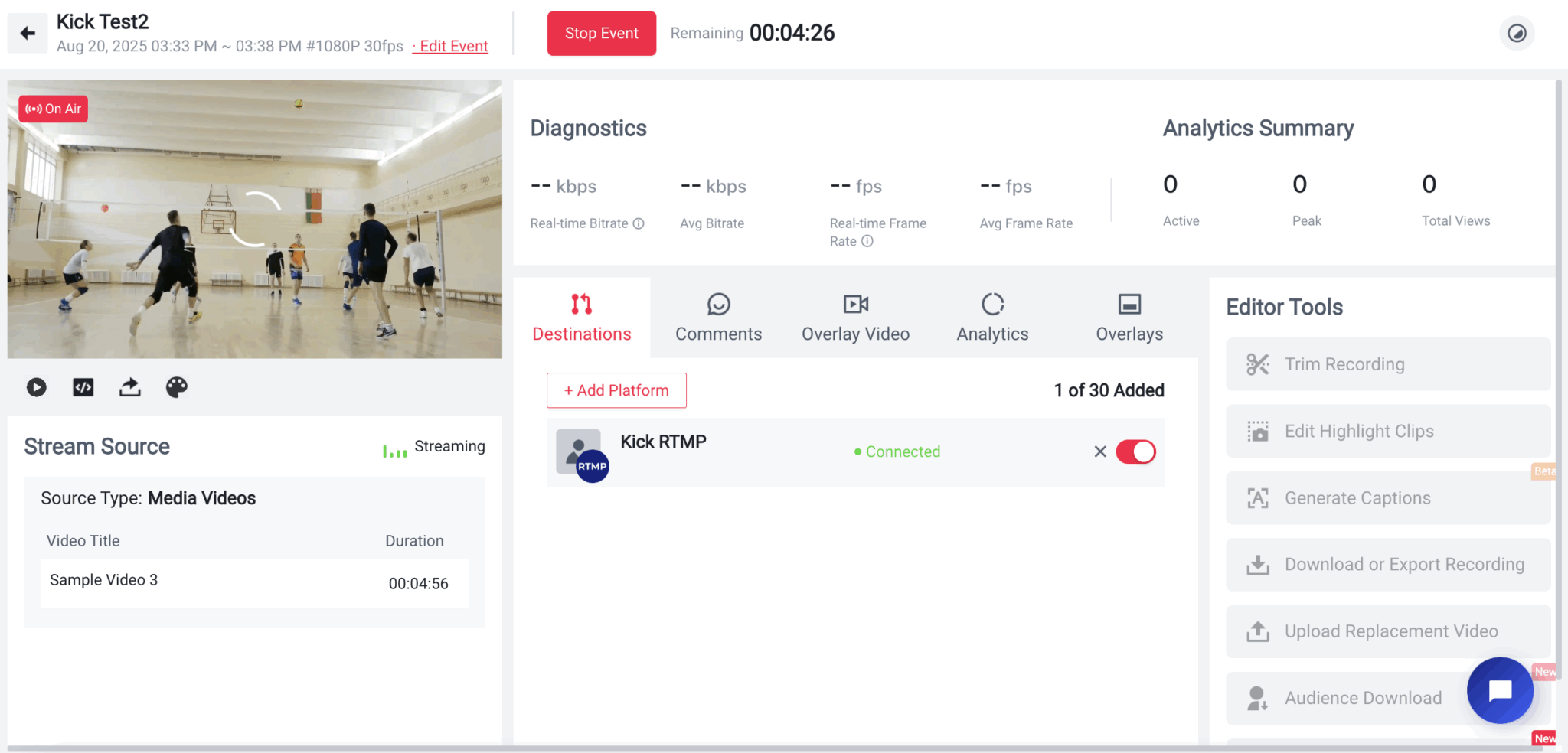Click the play icon below video preview
The height and width of the screenshot is (753, 1568).
(x=36, y=387)
